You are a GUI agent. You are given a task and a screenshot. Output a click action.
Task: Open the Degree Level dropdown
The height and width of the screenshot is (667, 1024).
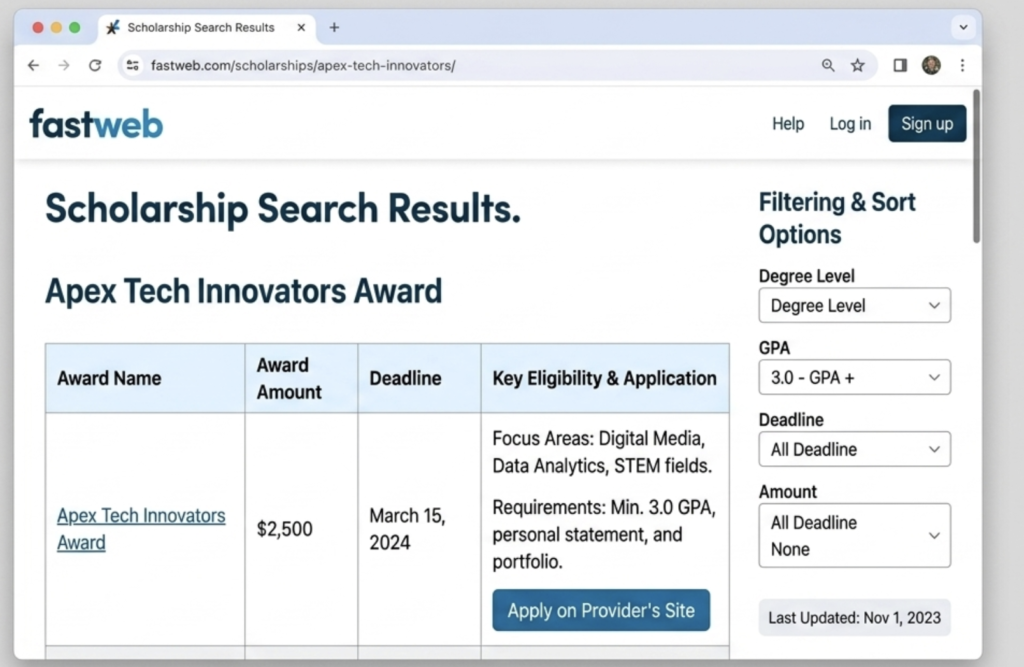854,305
